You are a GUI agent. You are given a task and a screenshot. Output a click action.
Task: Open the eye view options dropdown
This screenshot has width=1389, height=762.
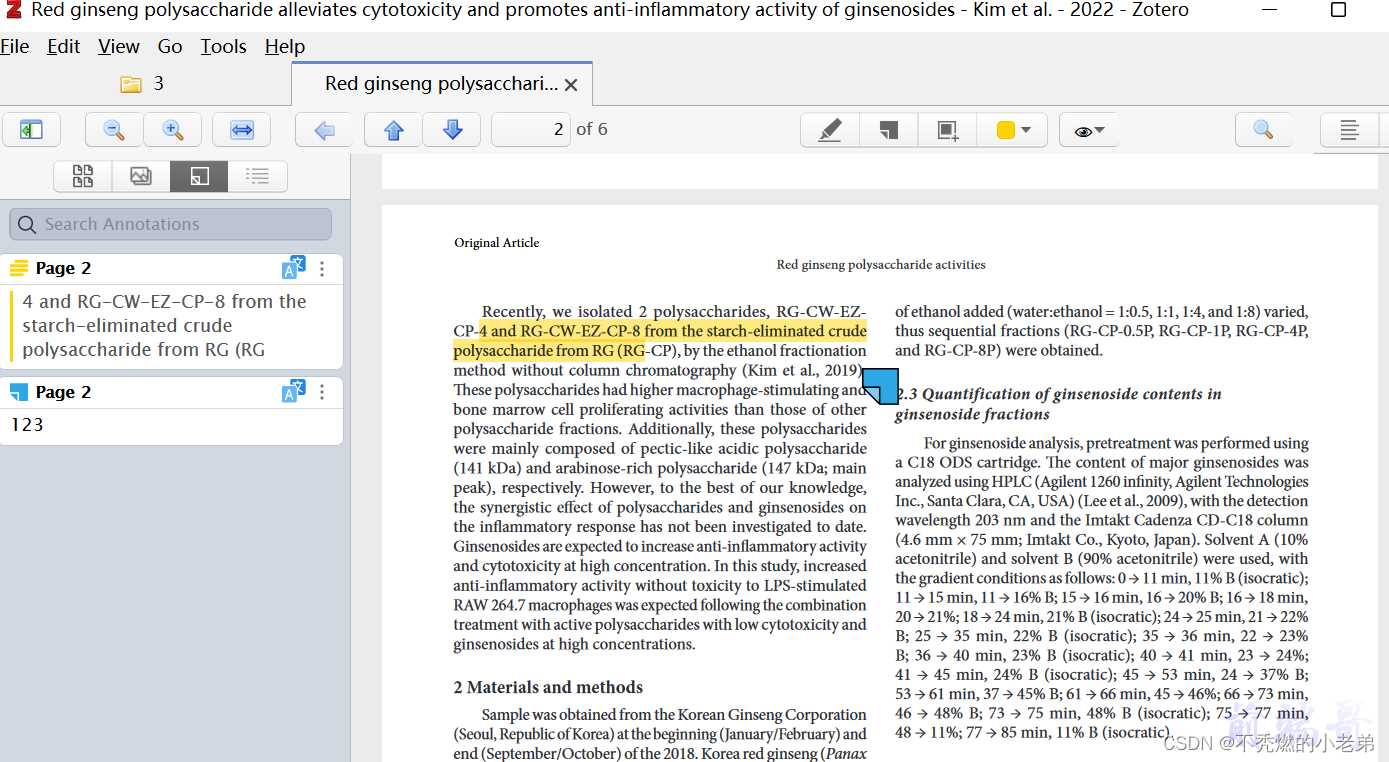1089,130
